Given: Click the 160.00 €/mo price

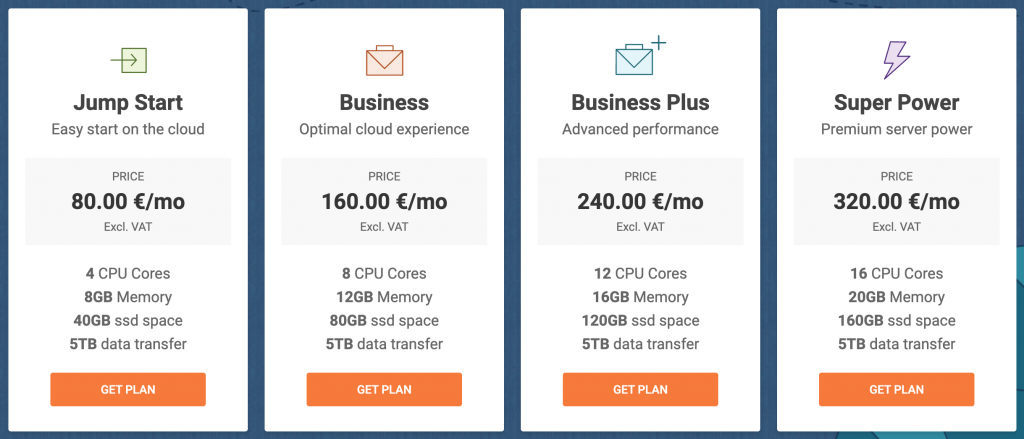Looking at the screenshot, I should (x=384, y=202).
